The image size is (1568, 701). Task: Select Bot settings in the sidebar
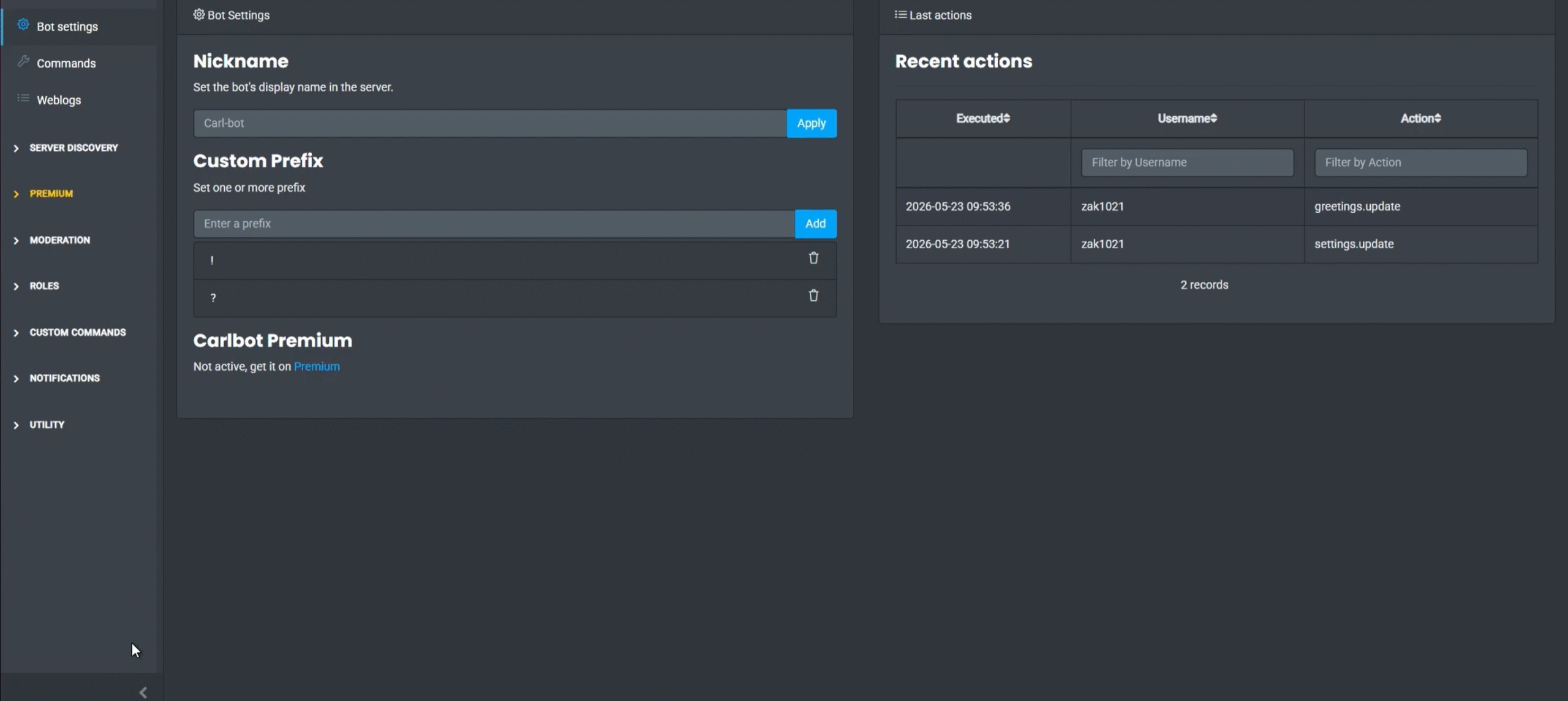point(67,26)
